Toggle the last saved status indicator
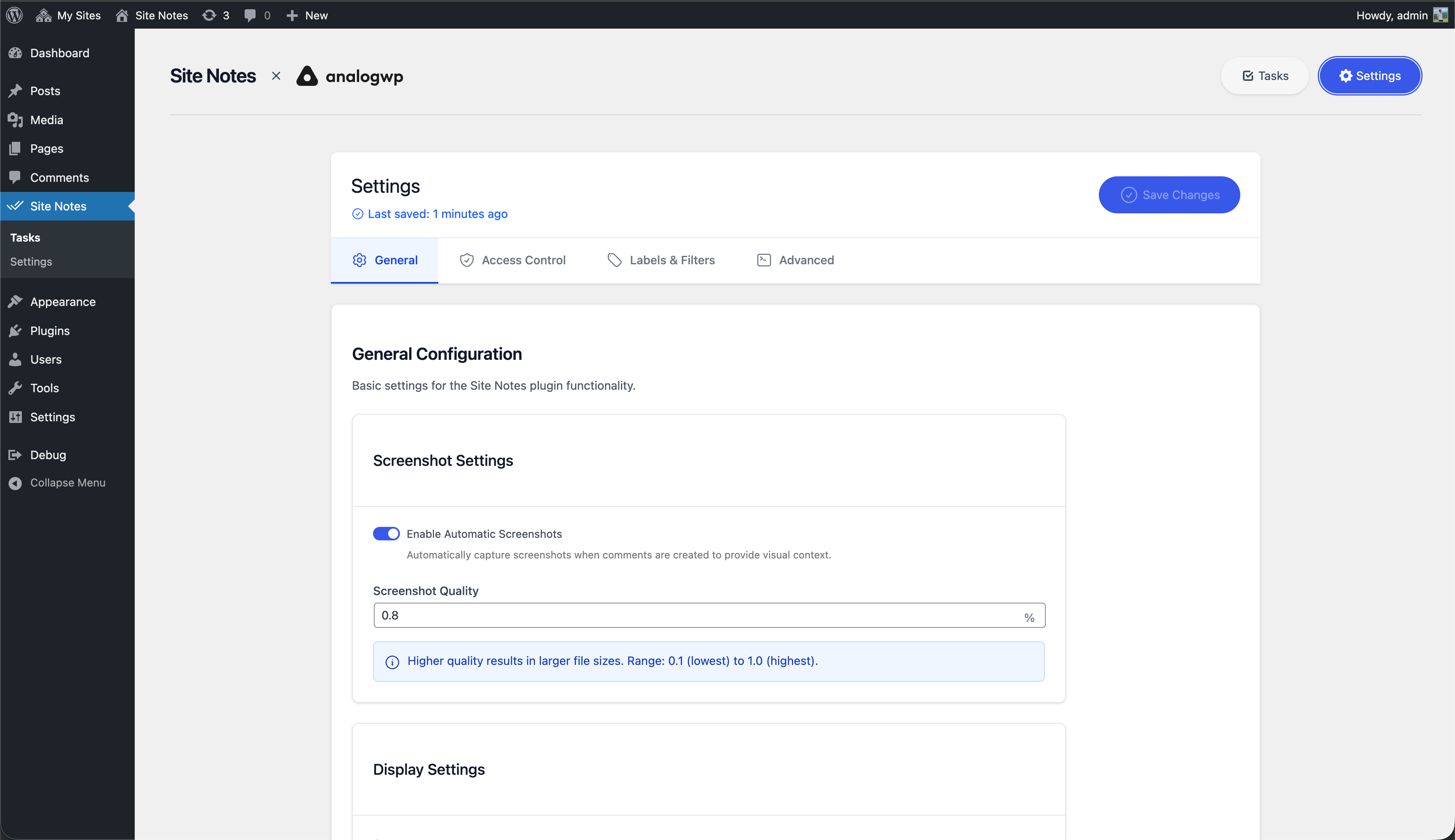 pos(429,213)
